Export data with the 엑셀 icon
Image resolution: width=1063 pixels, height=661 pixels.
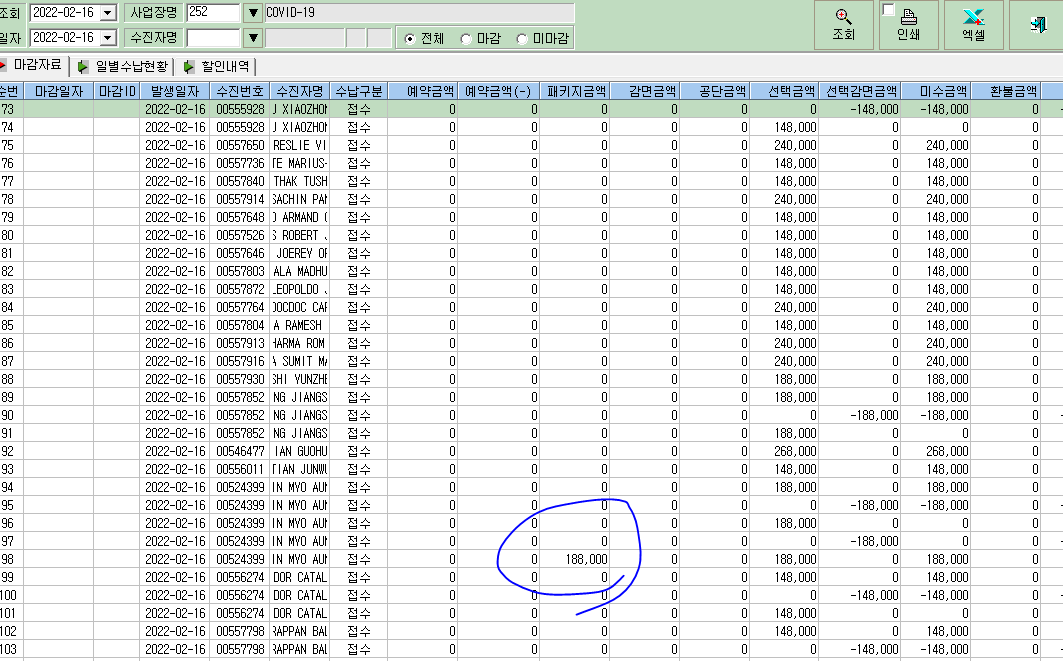coord(974,17)
